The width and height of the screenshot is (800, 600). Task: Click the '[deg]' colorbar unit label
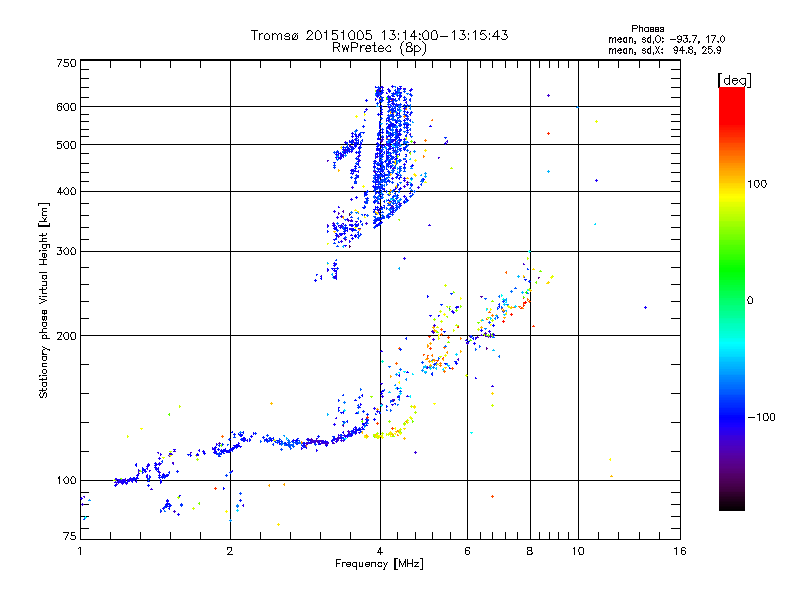point(734,80)
